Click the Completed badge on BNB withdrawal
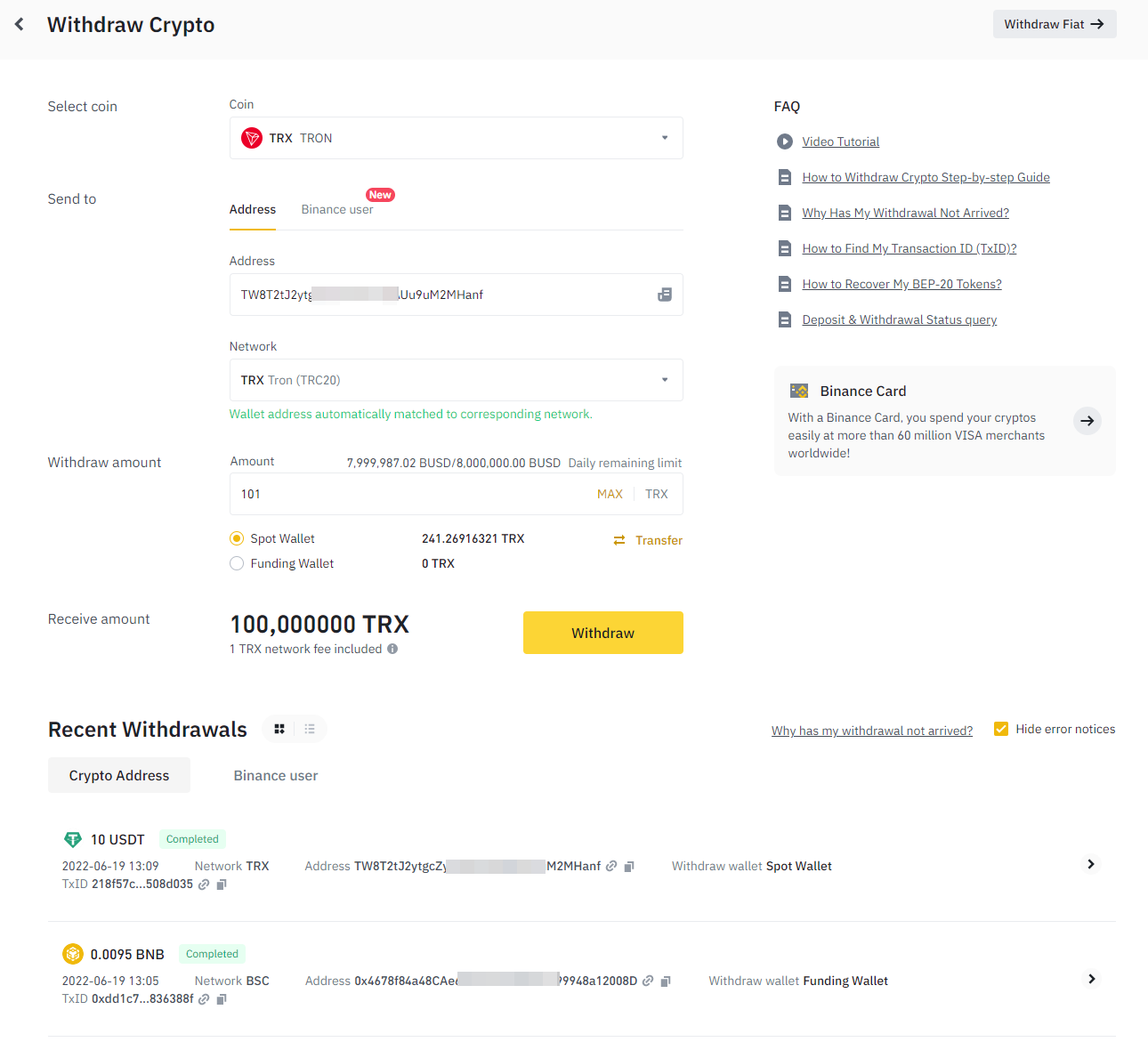This screenshot has width=1148, height=1042. (x=212, y=954)
